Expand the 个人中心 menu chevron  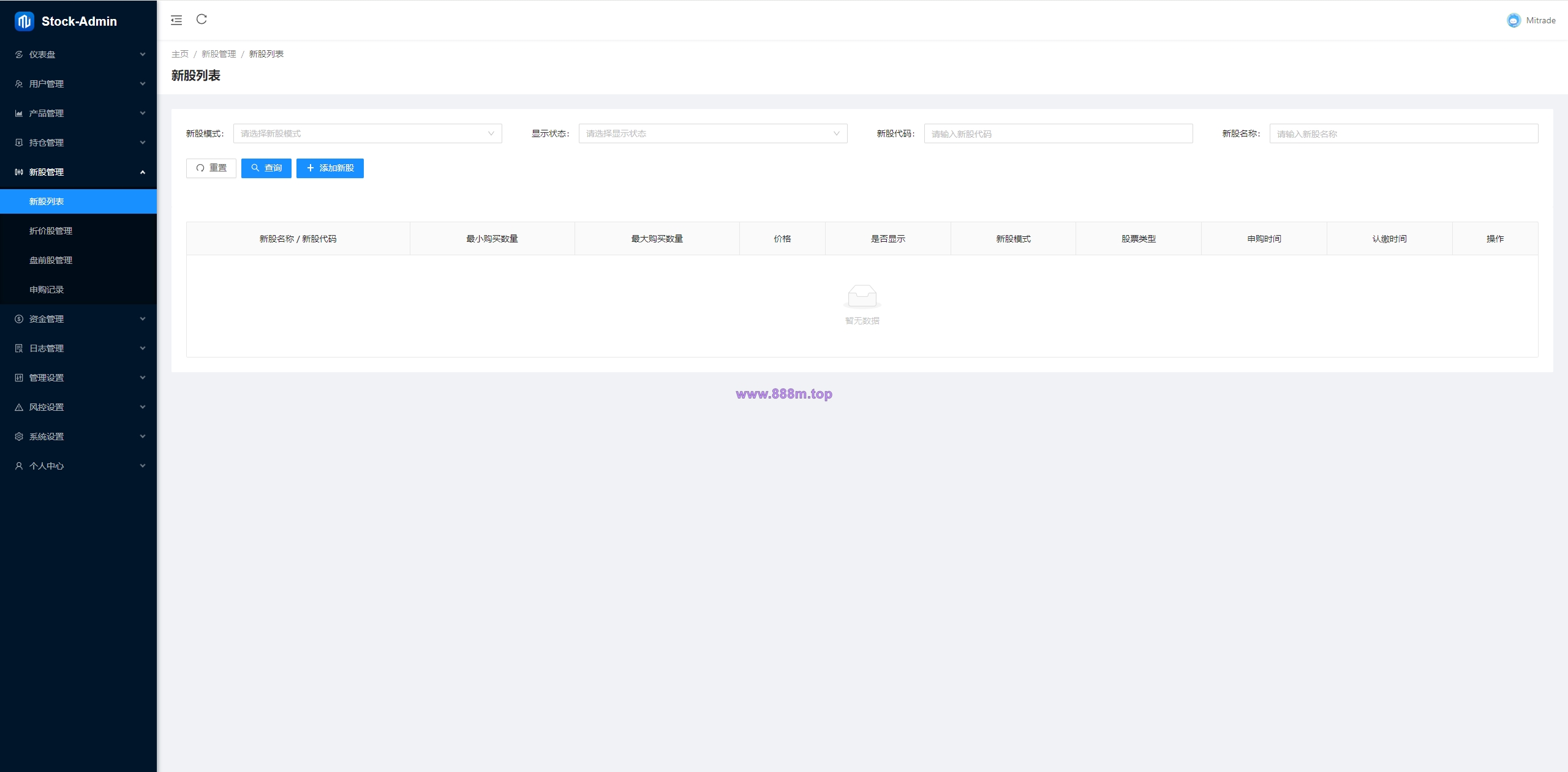click(x=143, y=466)
